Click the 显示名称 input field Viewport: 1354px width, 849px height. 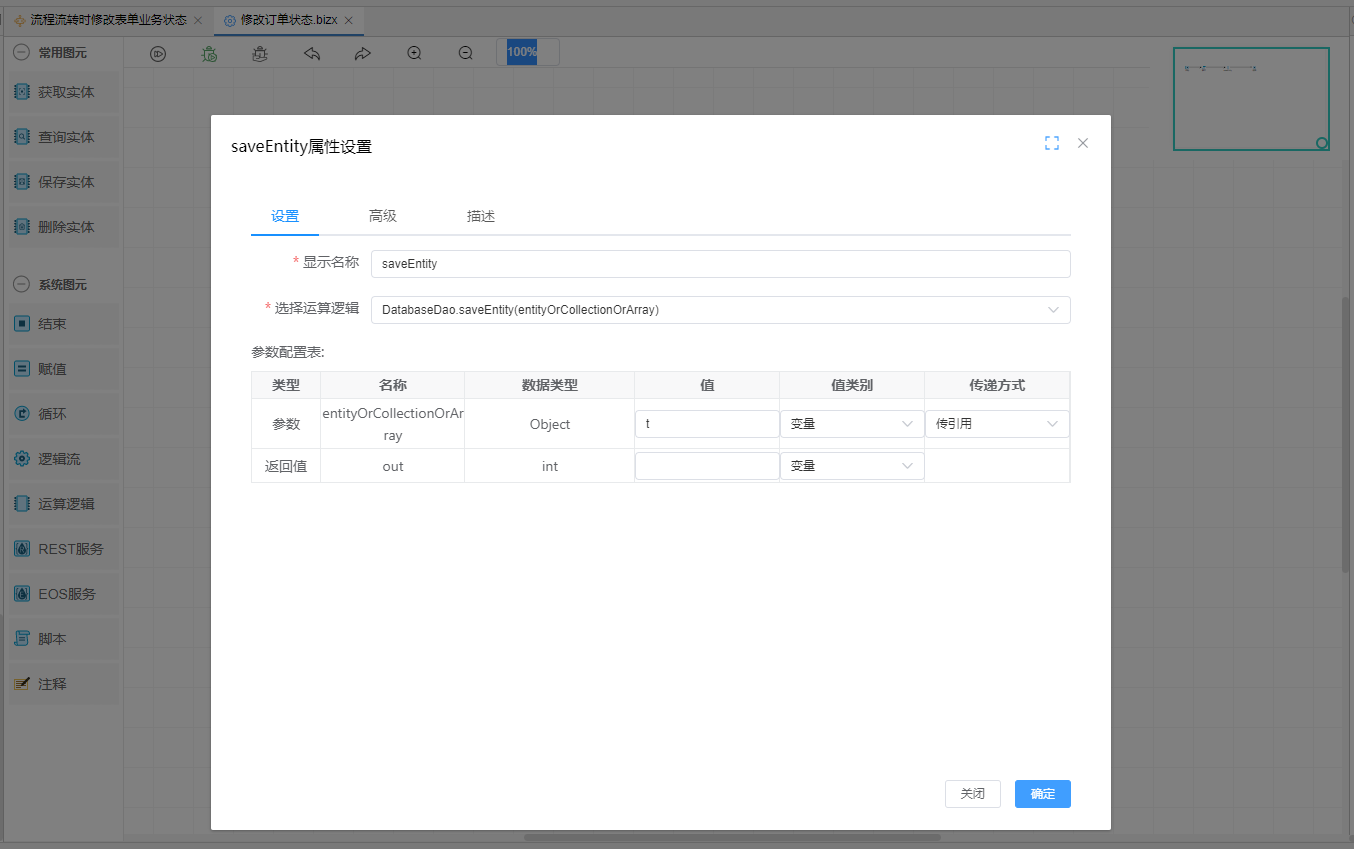[720, 264]
